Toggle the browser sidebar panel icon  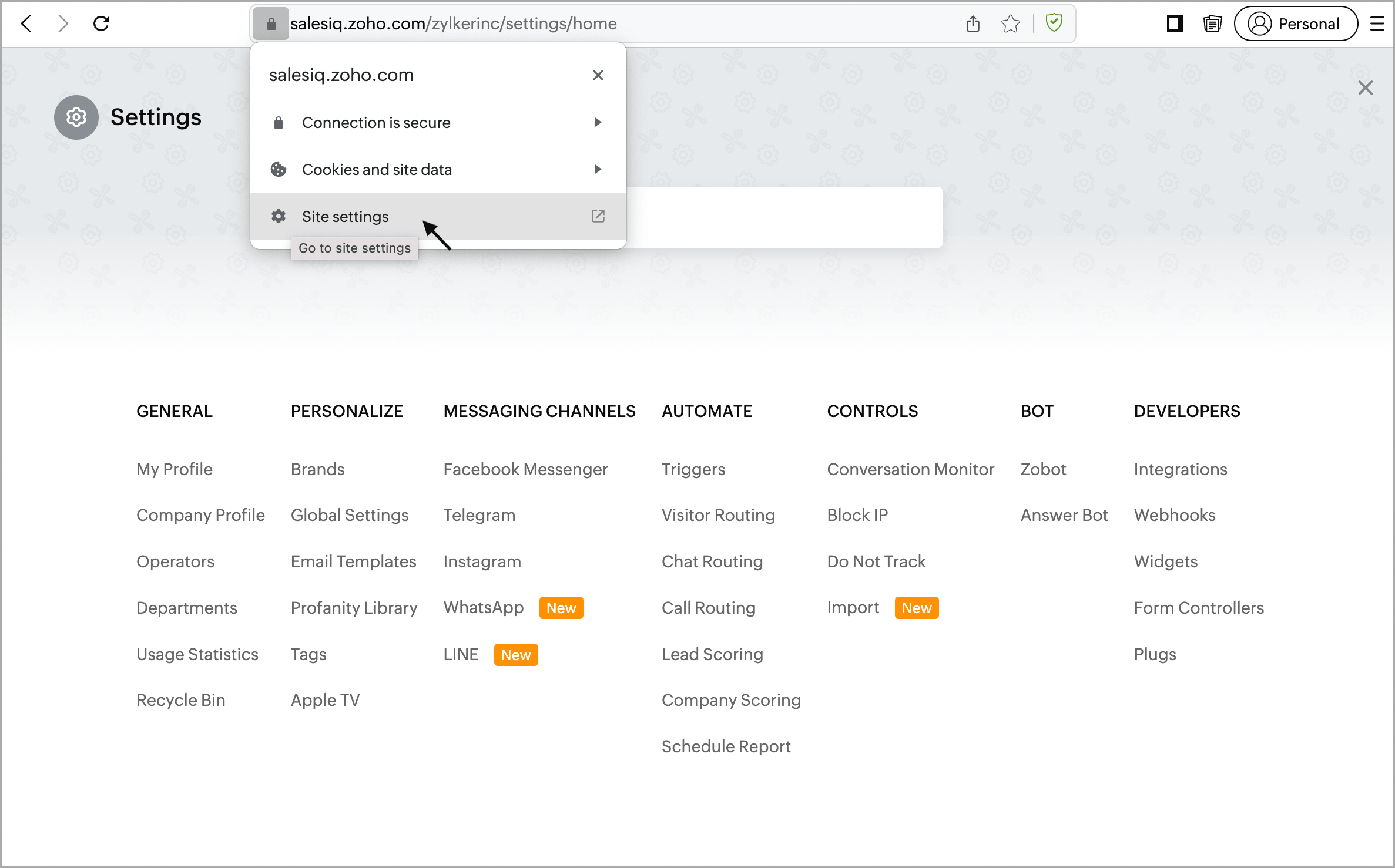pyautogui.click(x=1175, y=23)
